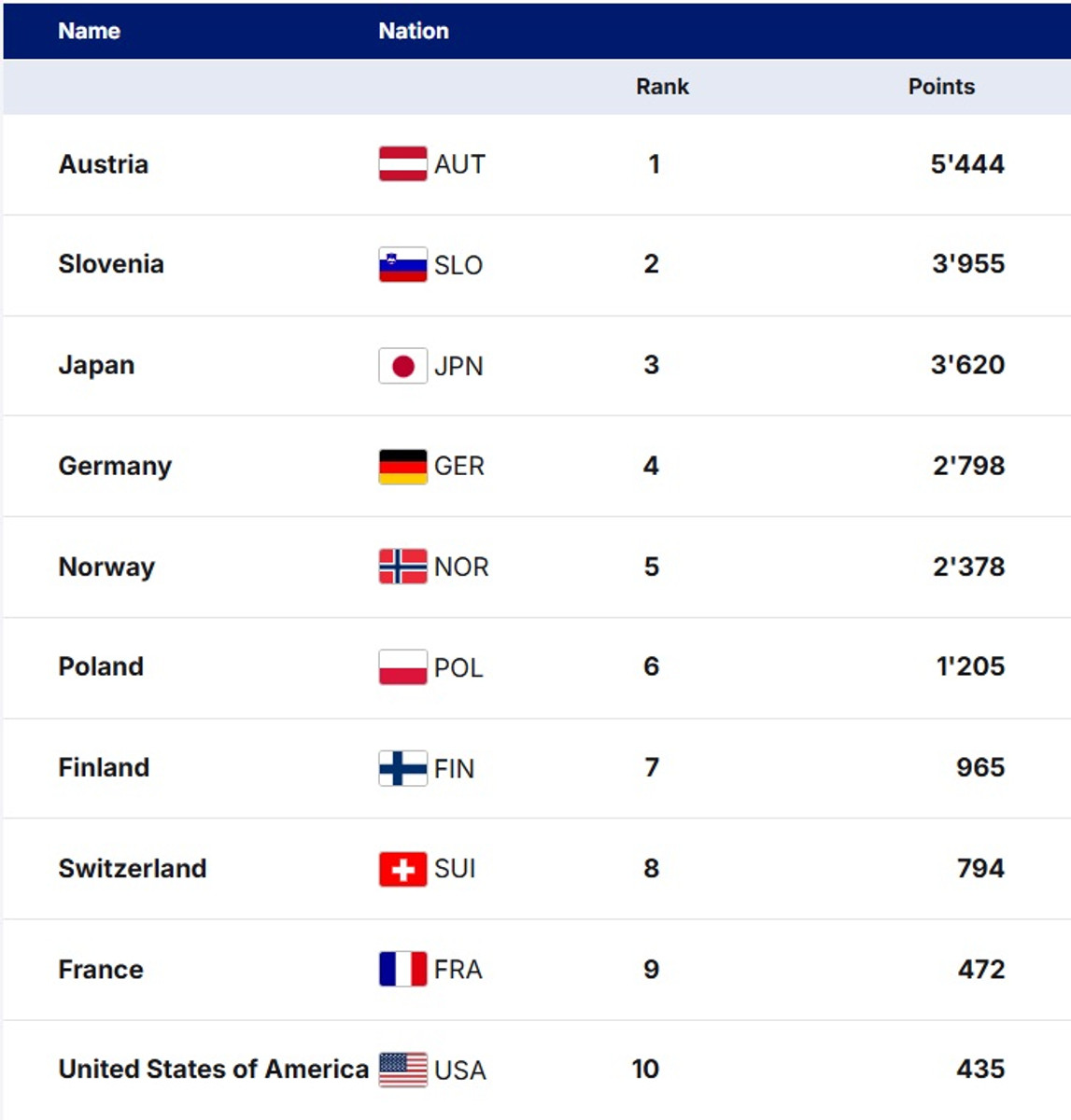Click the Norway flag icon

pyautogui.click(x=402, y=567)
